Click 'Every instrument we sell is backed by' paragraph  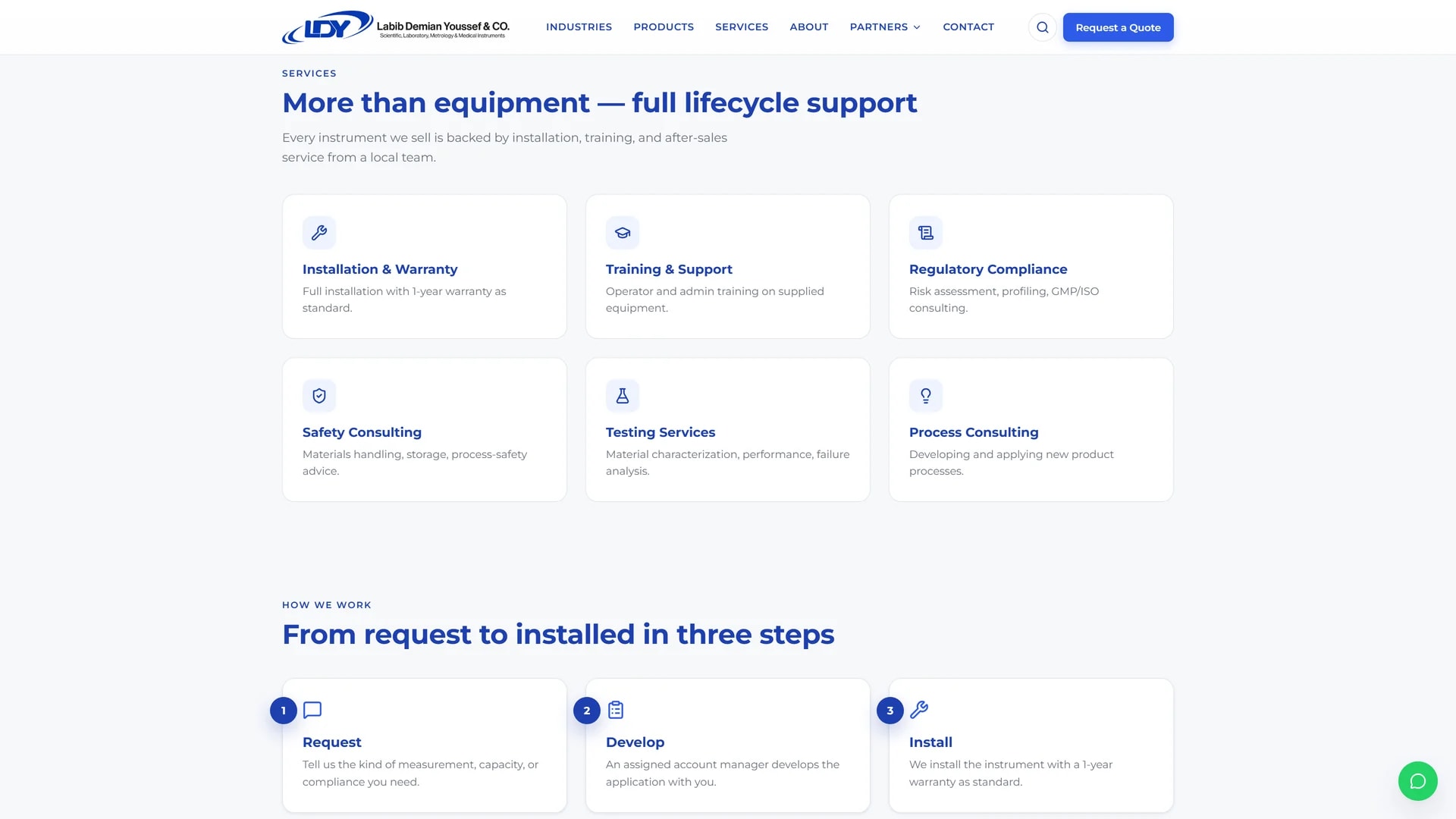[504, 147]
